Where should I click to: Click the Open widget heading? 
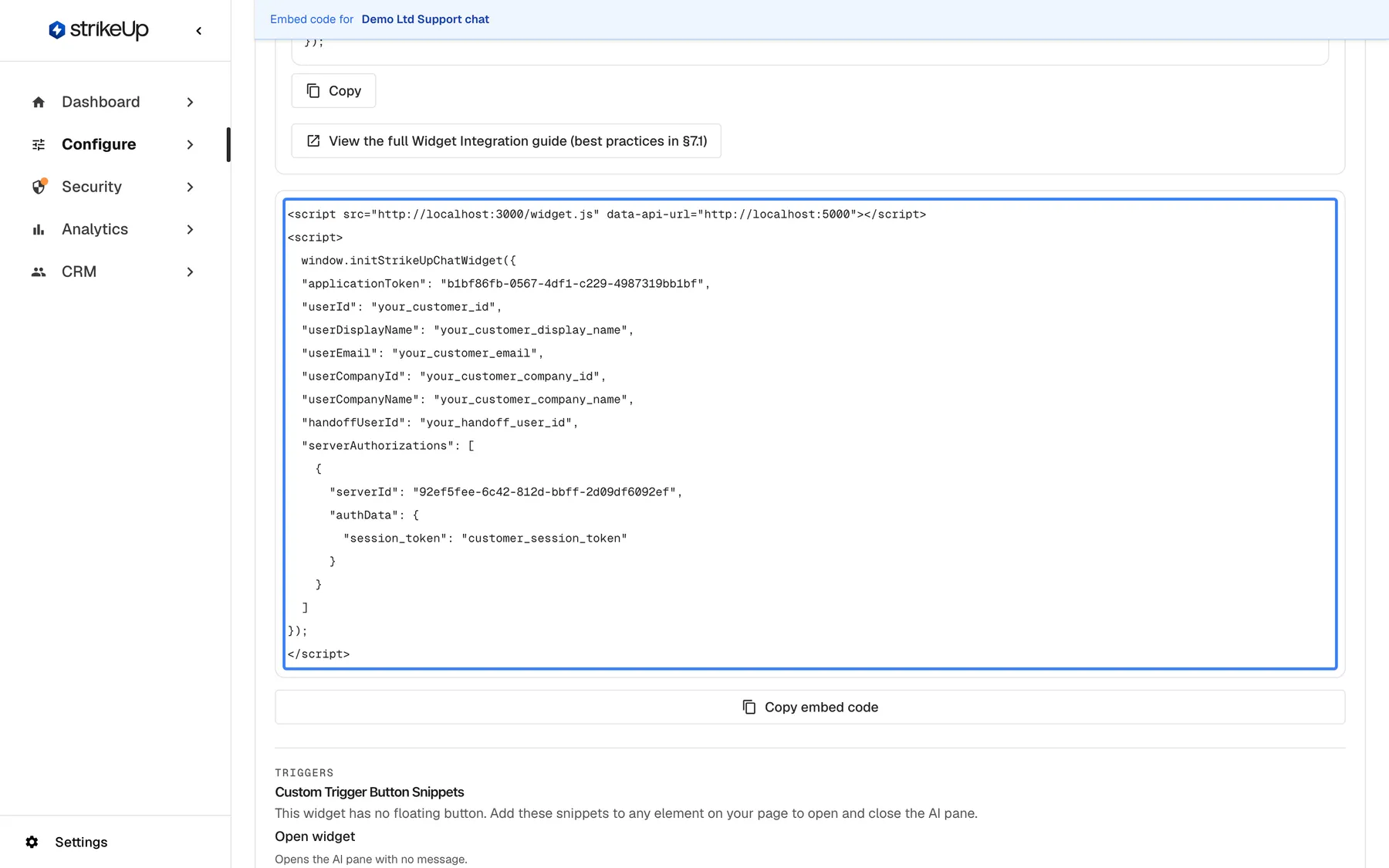point(315,836)
